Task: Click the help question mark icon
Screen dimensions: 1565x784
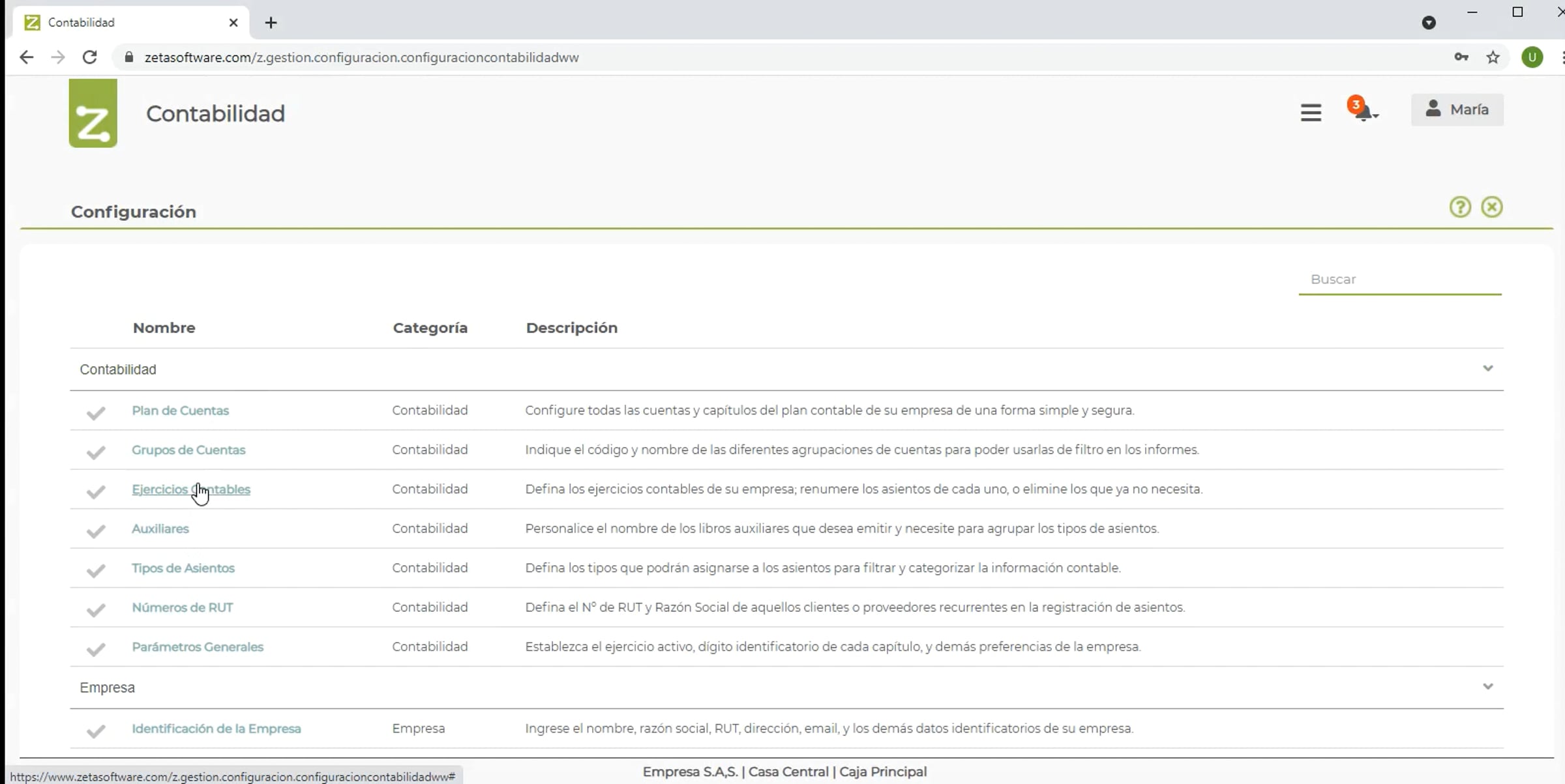Action: (1460, 207)
